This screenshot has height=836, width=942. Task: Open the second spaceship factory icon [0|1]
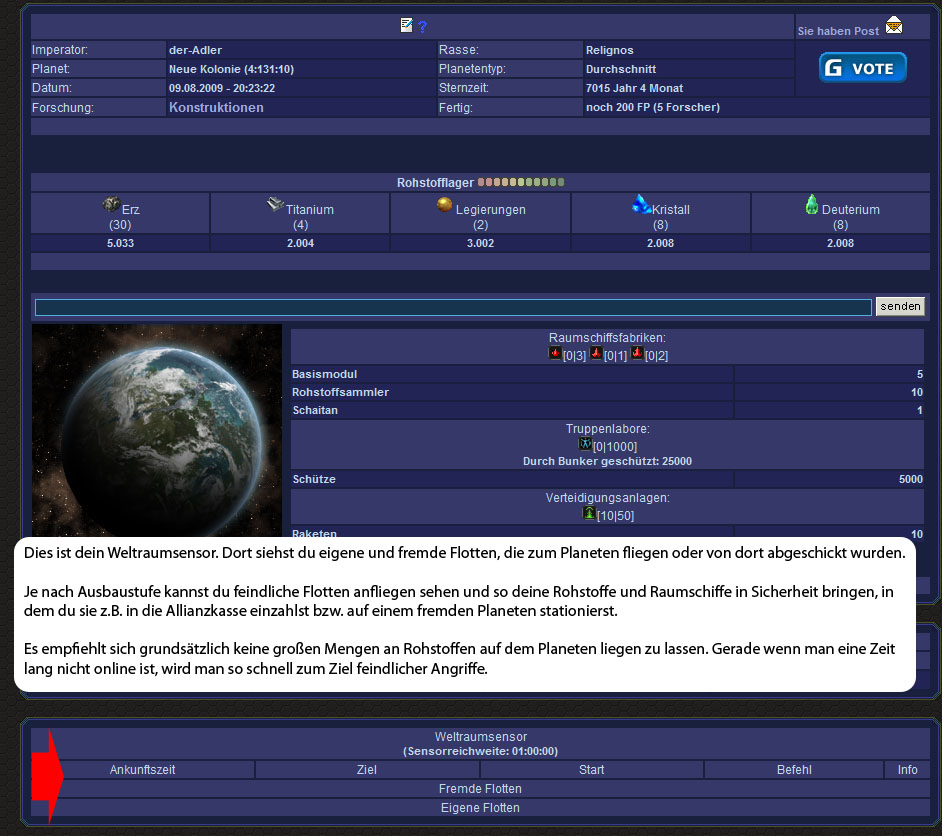point(596,354)
